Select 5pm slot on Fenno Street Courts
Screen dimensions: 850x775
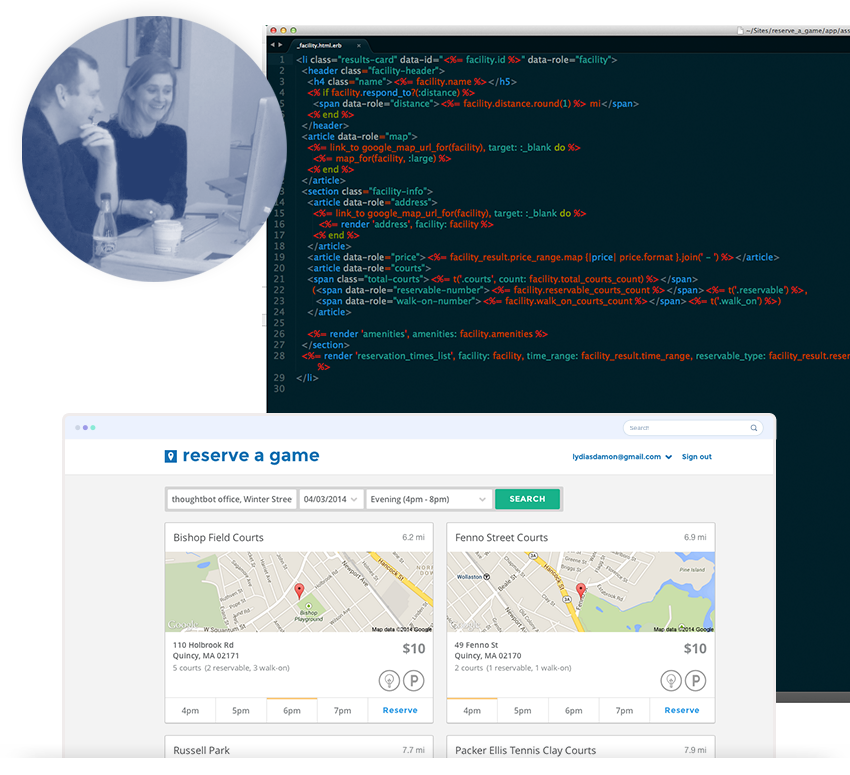523,711
